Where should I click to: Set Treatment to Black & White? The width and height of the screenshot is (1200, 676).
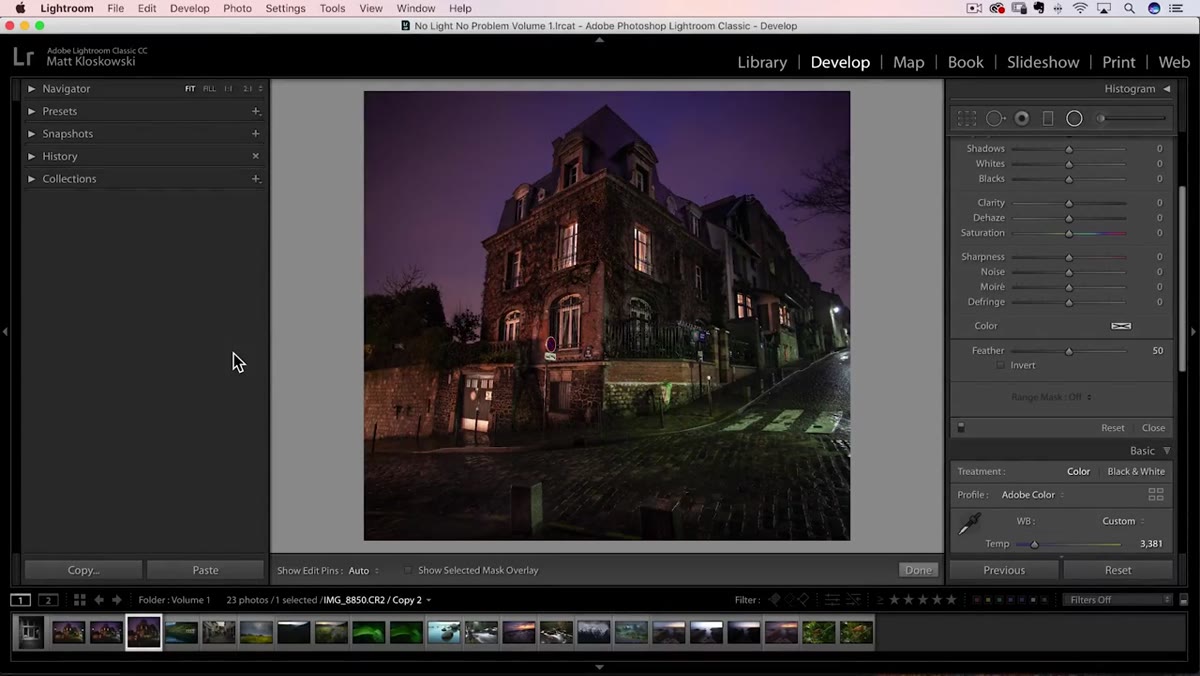pyautogui.click(x=1136, y=471)
